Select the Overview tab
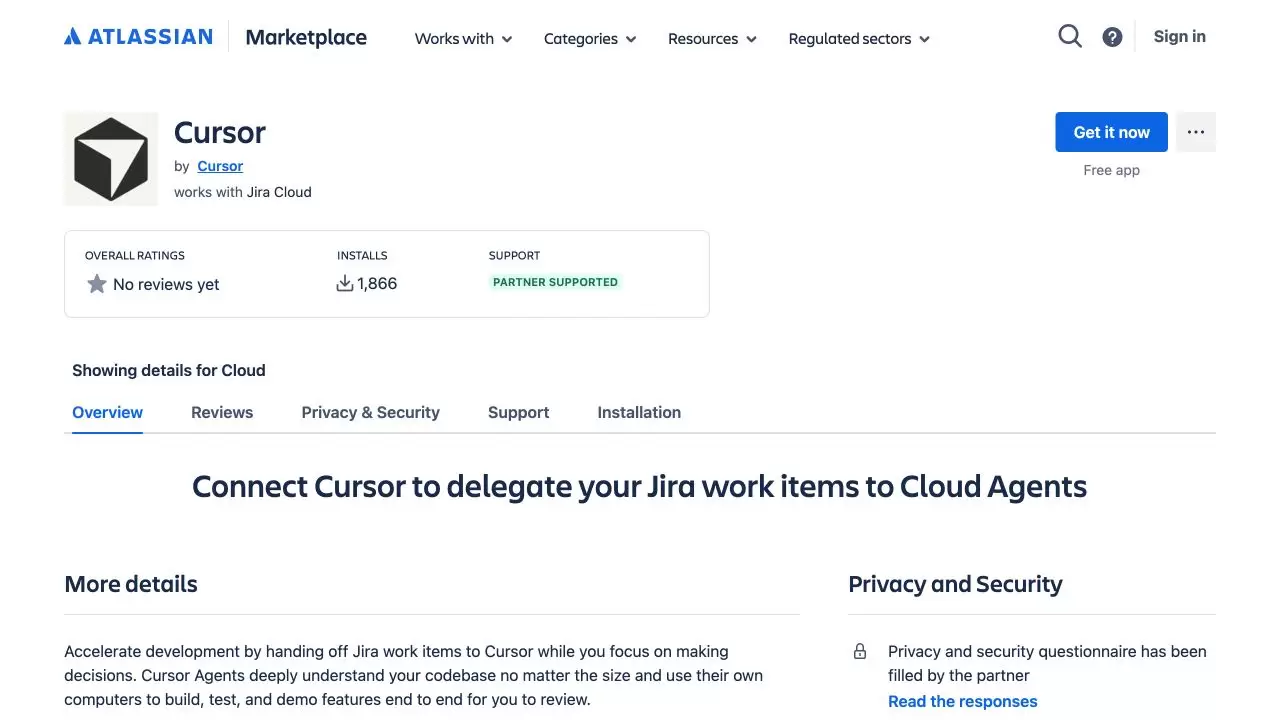The width and height of the screenshot is (1280, 720). (x=107, y=412)
